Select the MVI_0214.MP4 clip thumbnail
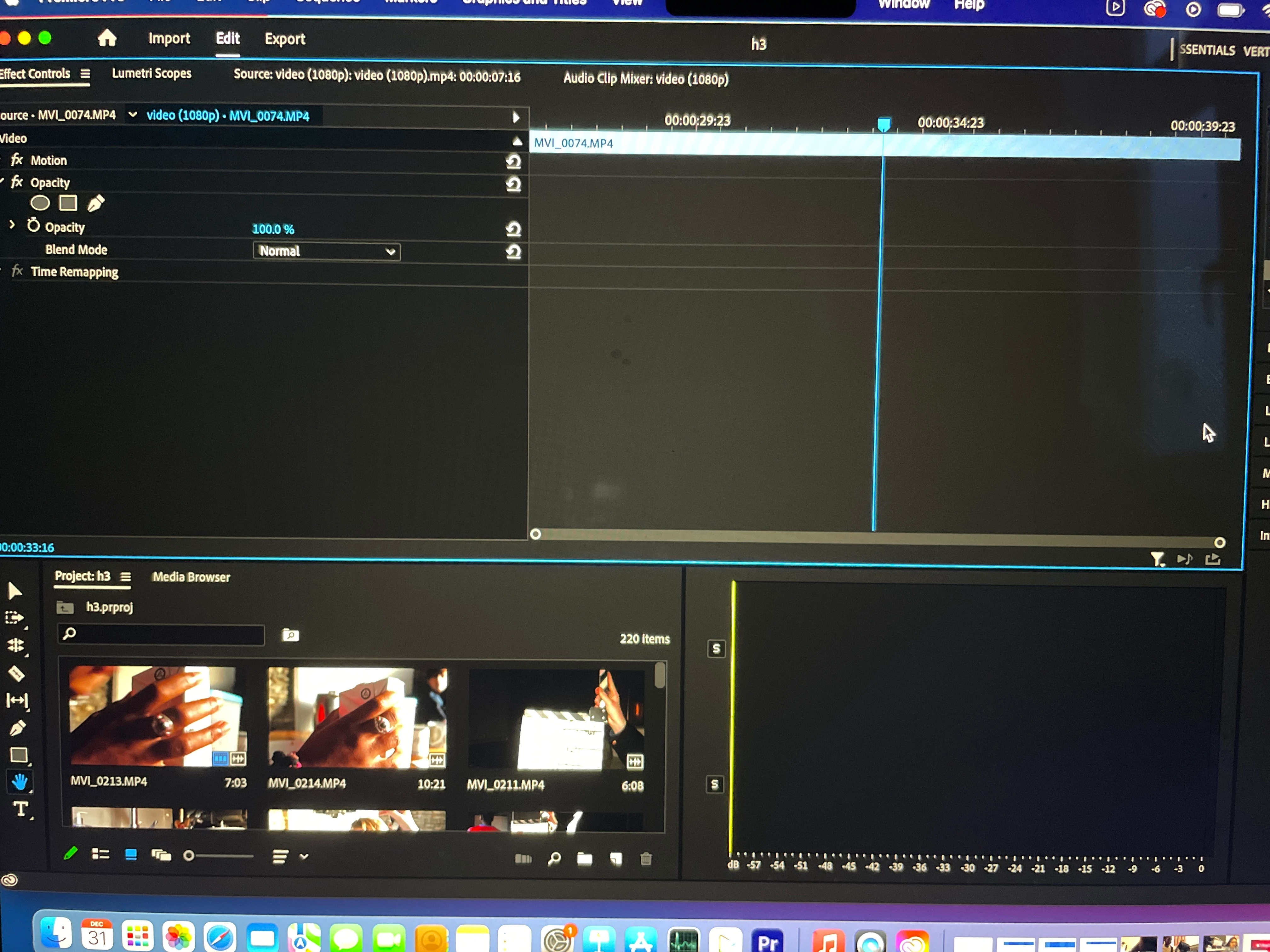Viewport: 1270px width, 952px height. pyautogui.click(x=357, y=717)
